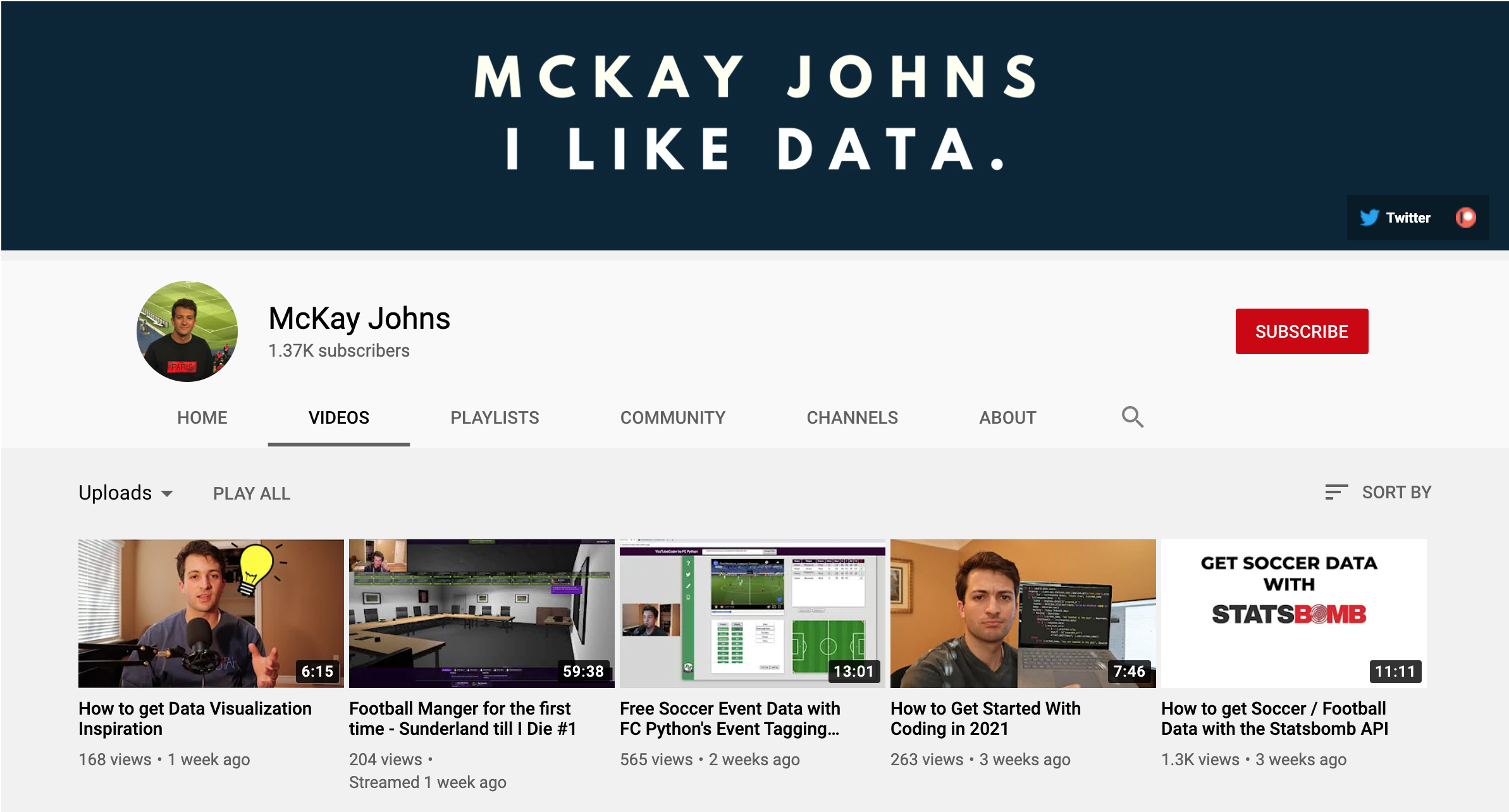Expand the Uploads dropdown arrow
The image size is (1509, 812).
[167, 493]
